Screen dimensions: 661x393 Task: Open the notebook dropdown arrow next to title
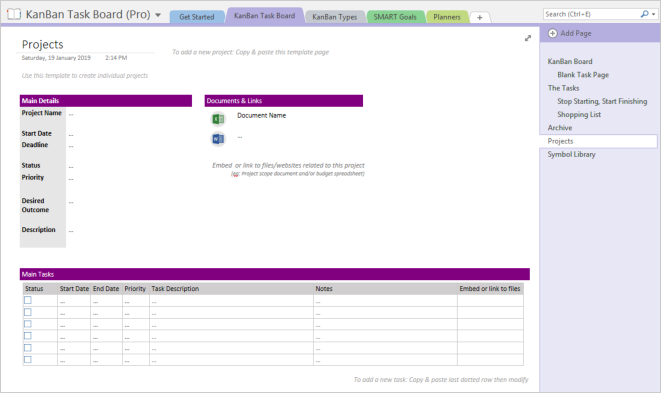[x=158, y=15]
